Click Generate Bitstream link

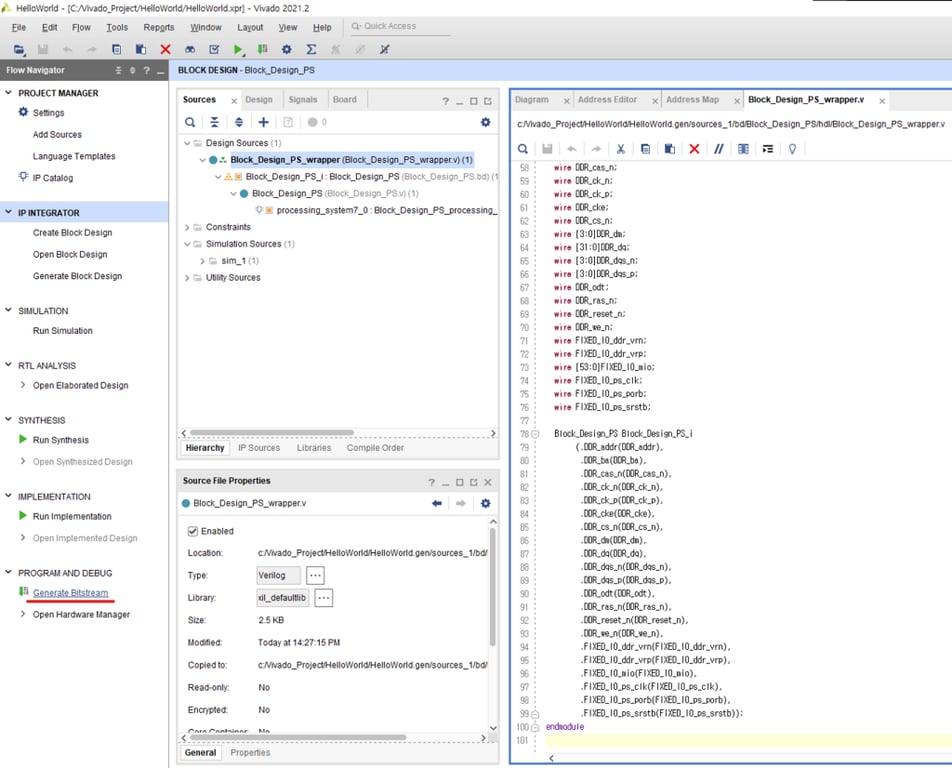coord(70,593)
